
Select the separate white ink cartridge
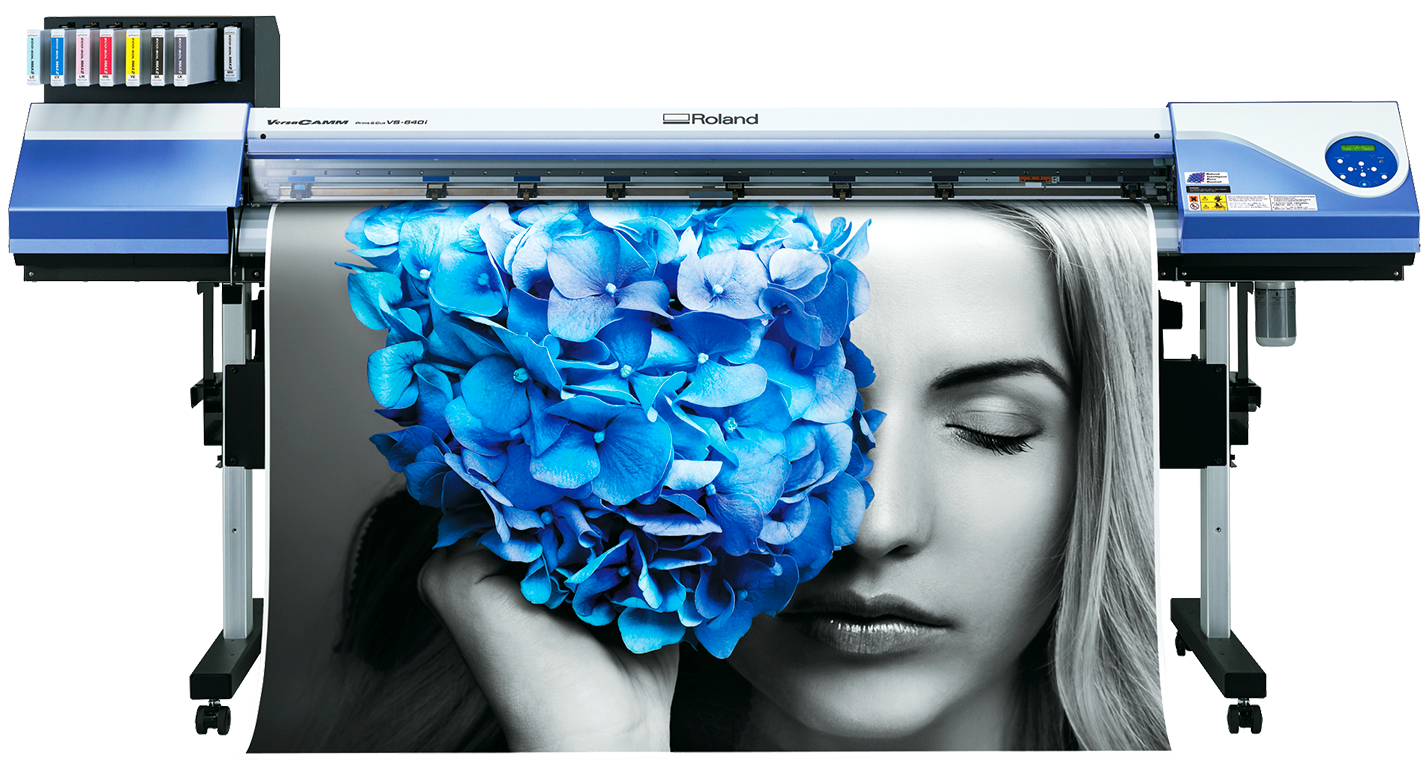pyautogui.click(x=231, y=54)
